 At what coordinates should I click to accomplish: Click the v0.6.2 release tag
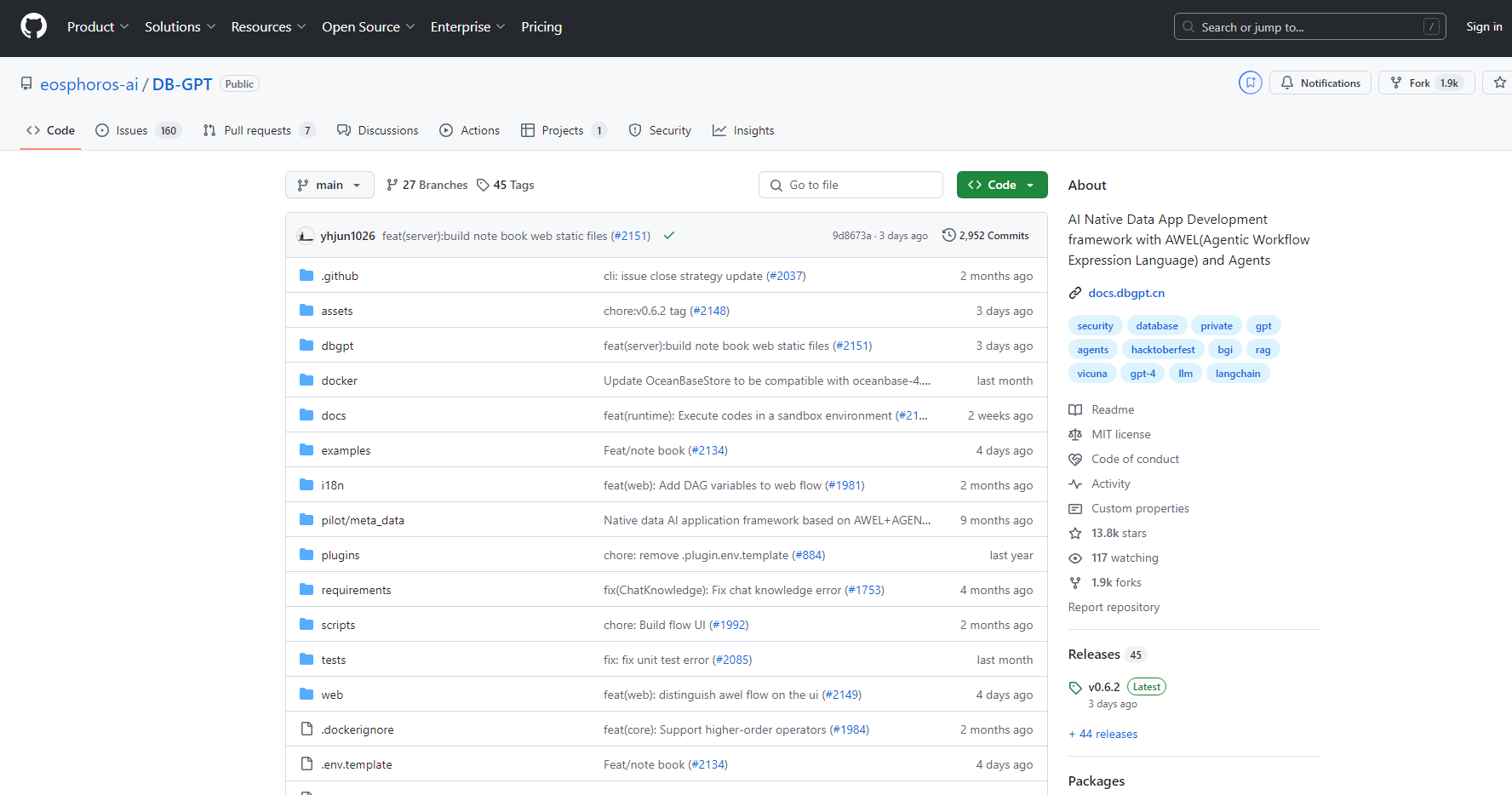1103,687
